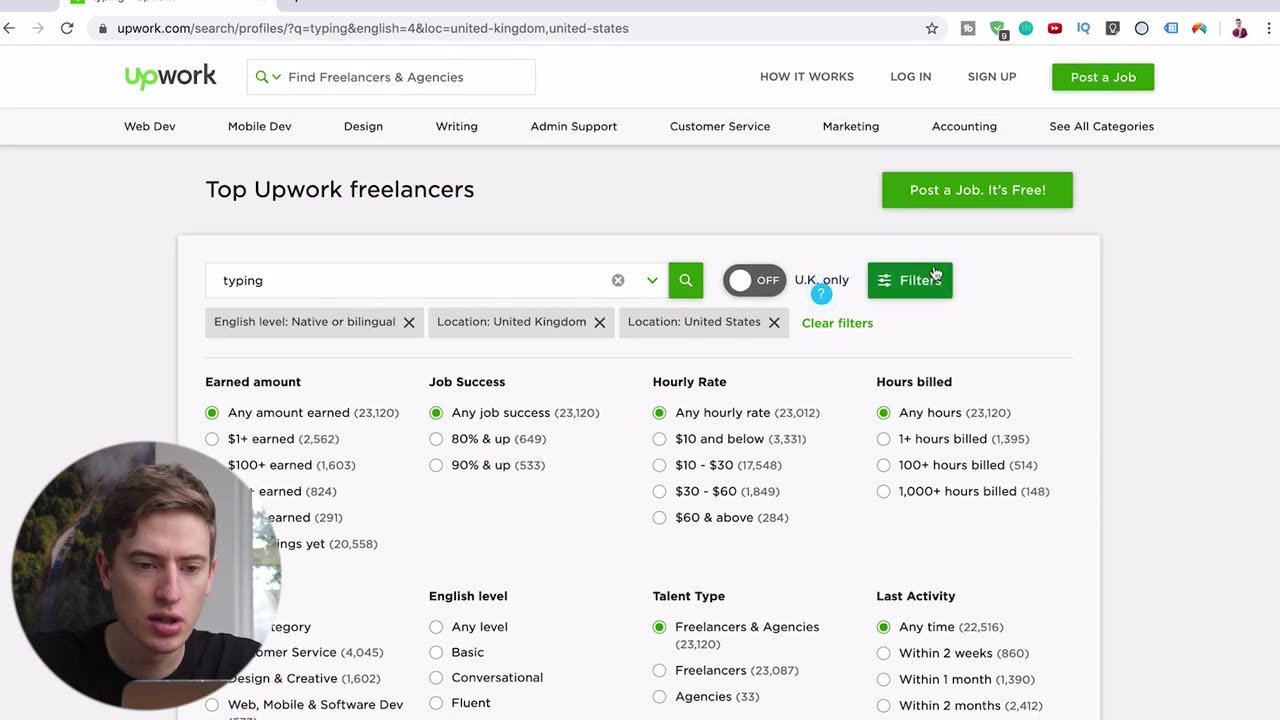Click the HOW IT WORKS link
The image size is (1280, 720).
click(807, 77)
